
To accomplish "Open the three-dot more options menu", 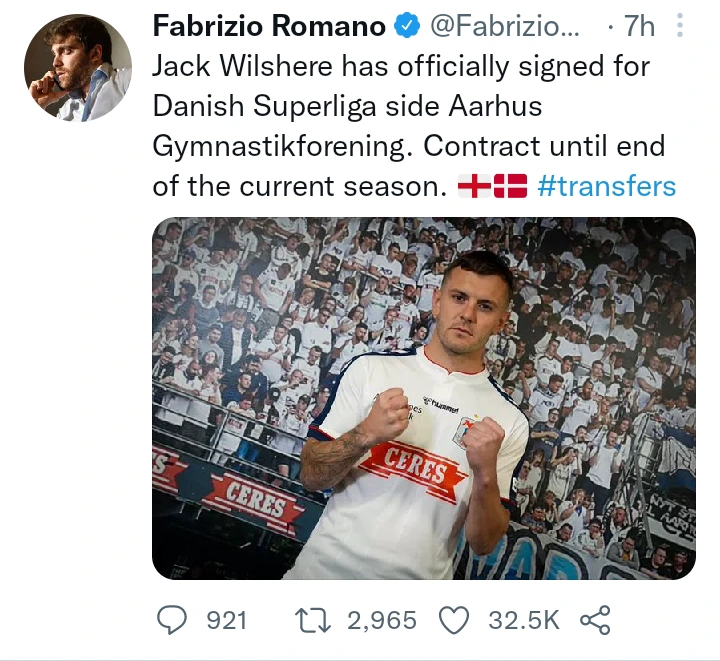I will click(680, 25).
